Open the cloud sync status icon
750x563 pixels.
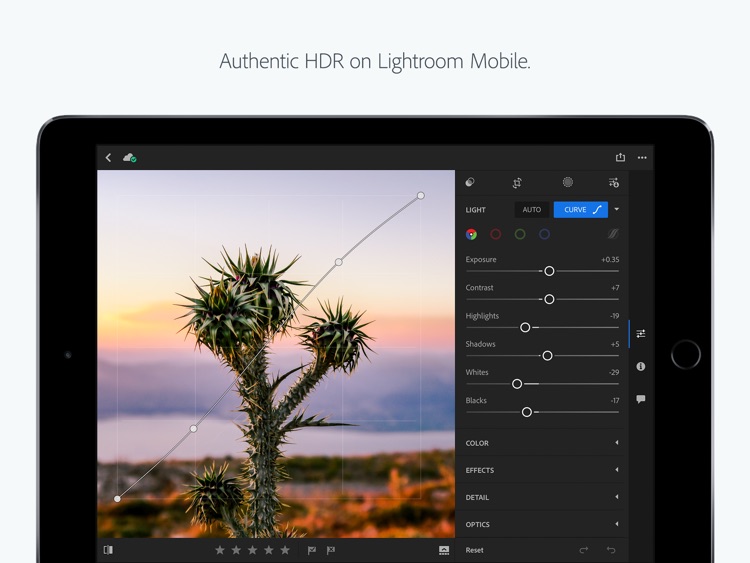(130, 157)
